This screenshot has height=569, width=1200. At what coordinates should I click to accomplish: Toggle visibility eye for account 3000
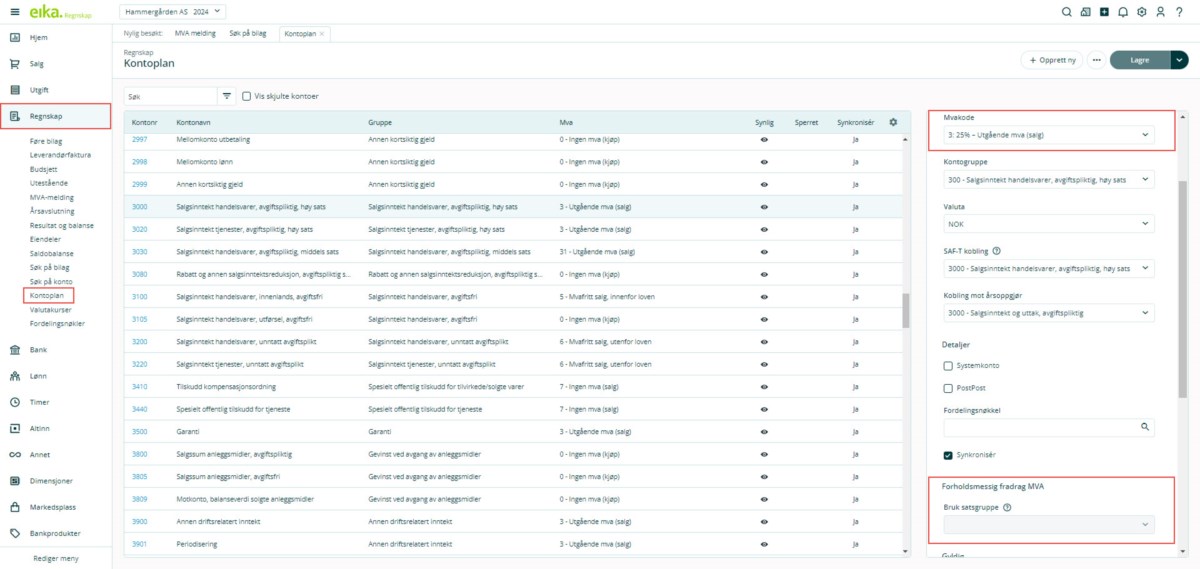coord(764,206)
